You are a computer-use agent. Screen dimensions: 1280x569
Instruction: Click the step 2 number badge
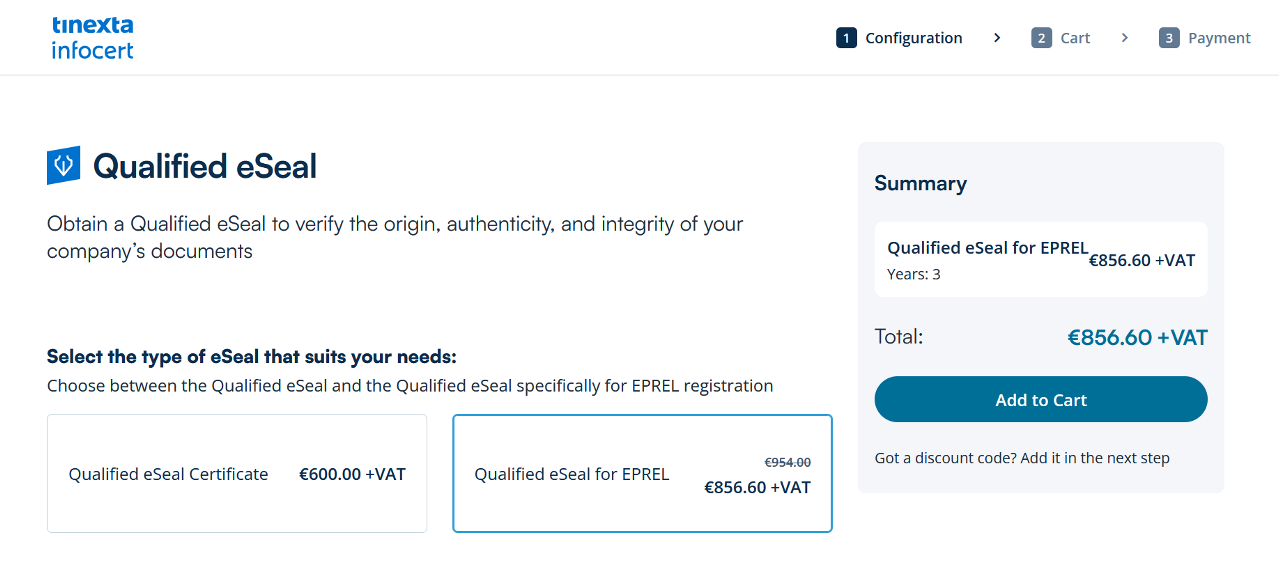coord(1041,38)
